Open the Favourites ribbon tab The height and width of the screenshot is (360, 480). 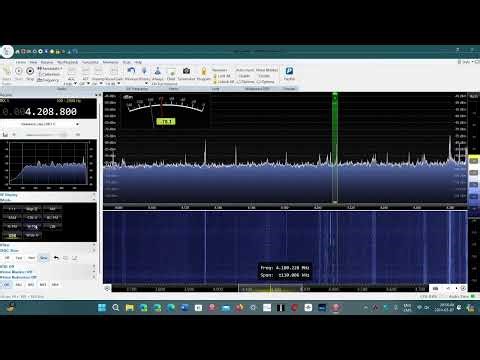(90, 62)
